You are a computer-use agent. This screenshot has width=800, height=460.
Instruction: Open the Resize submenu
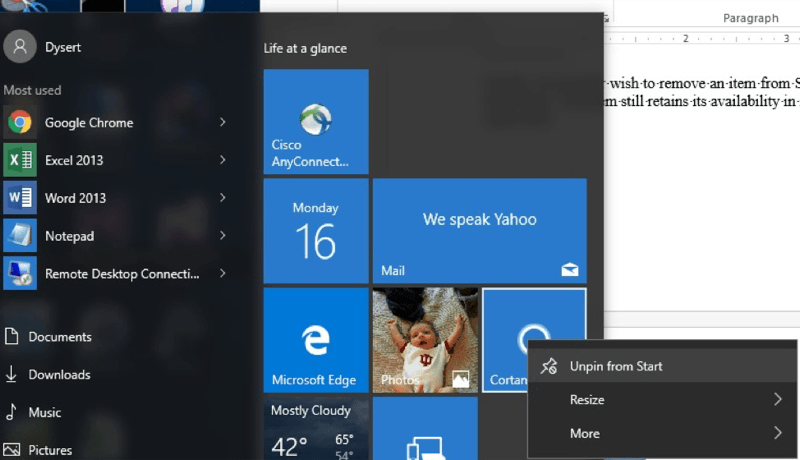click(662, 399)
